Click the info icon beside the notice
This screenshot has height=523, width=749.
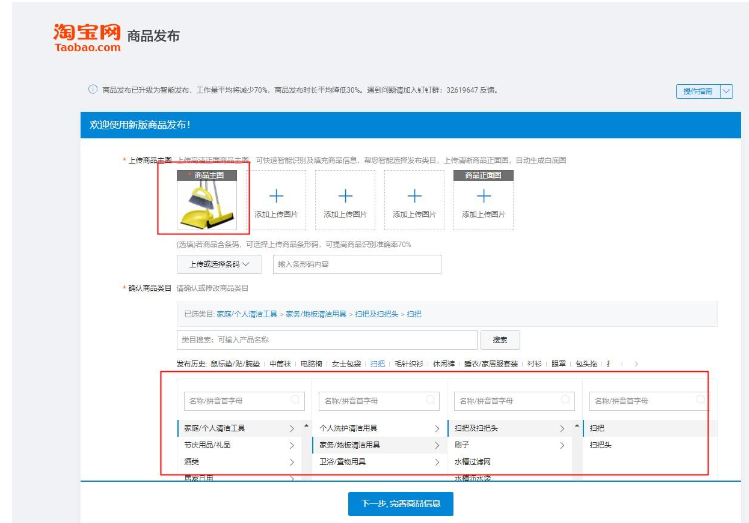click(93, 90)
